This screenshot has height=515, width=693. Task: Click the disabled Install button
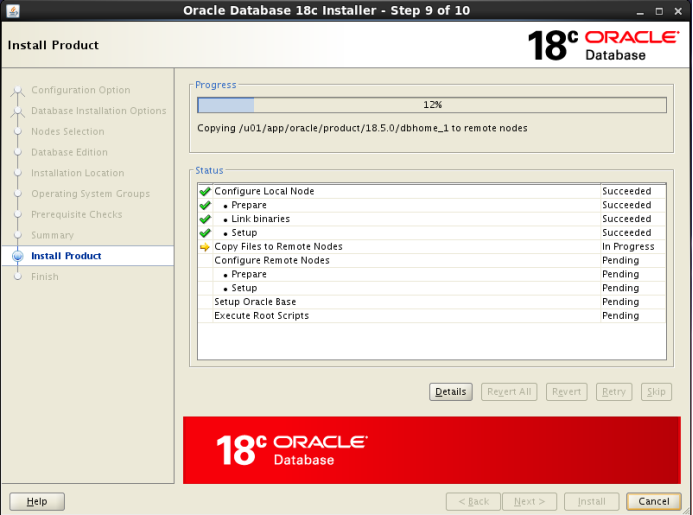click(591, 502)
